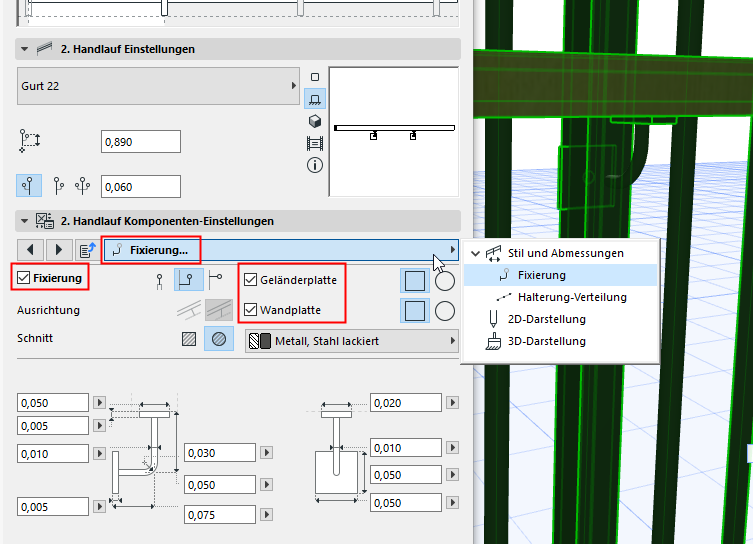Open the Metall, Stahl lackiert material dropdown
753x544 pixels.
pyautogui.click(x=352, y=341)
